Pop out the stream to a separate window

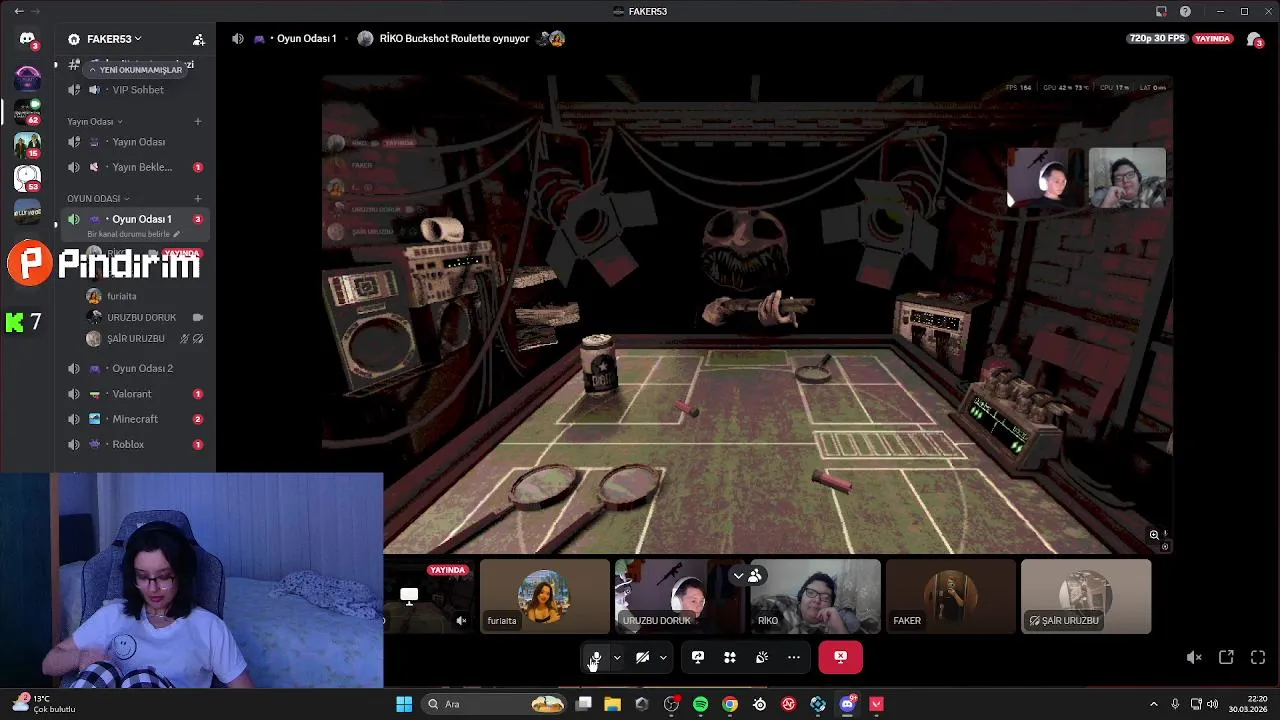pyautogui.click(x=1226, y=657)
